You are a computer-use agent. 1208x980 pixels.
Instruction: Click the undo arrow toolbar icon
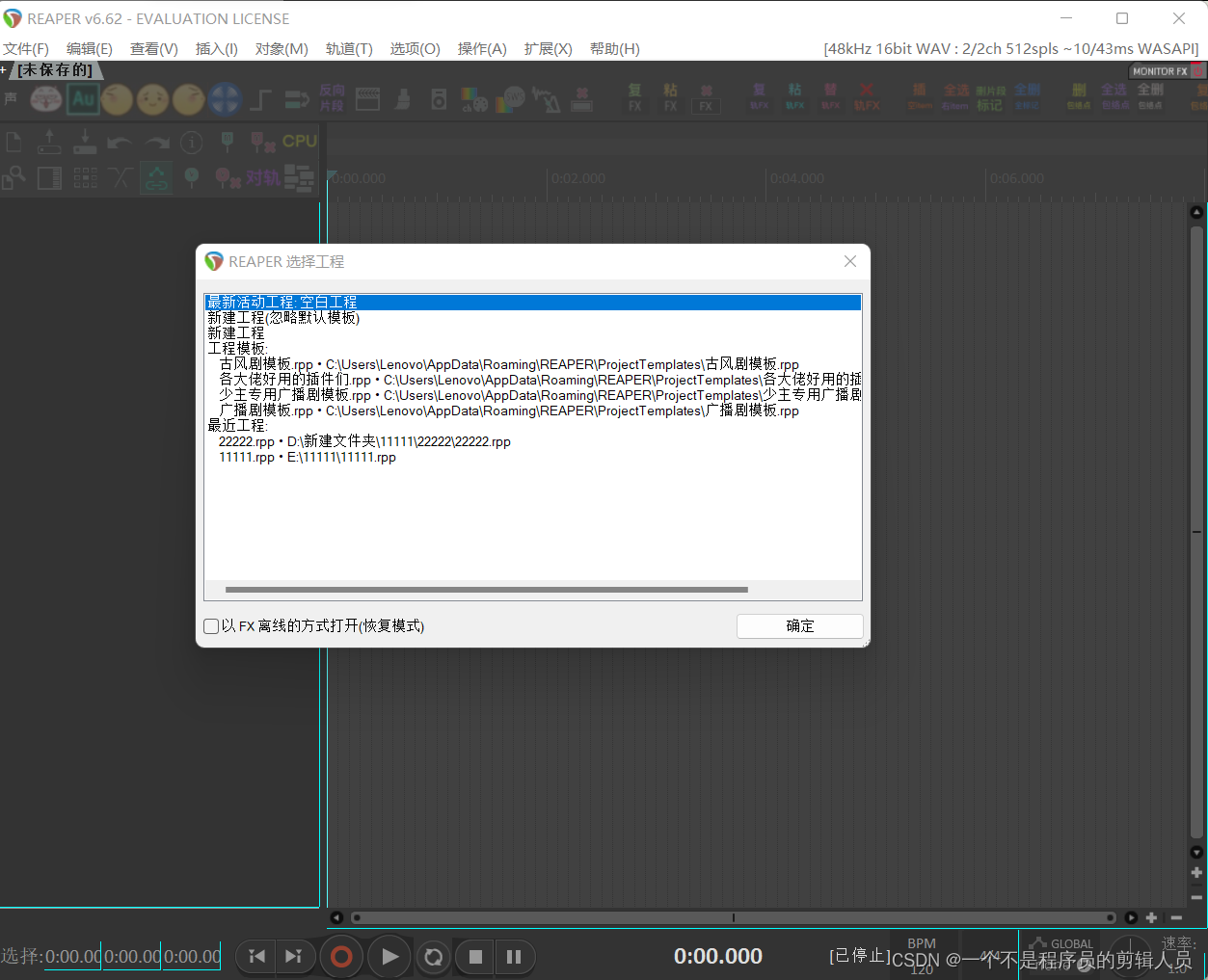point(120,143)
